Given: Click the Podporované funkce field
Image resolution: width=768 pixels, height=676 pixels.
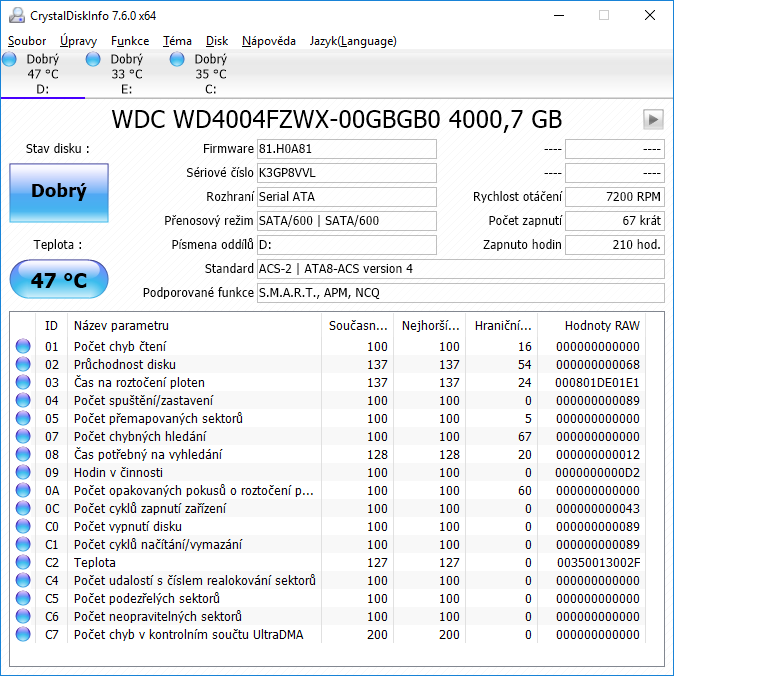Looking at the screenshot, I should pos(461,293).
